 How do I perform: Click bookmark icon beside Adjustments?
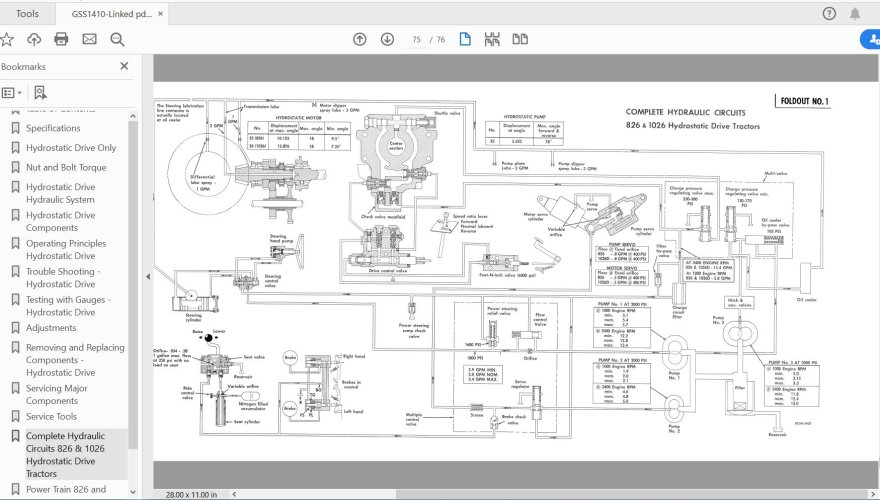pos(16,328)
